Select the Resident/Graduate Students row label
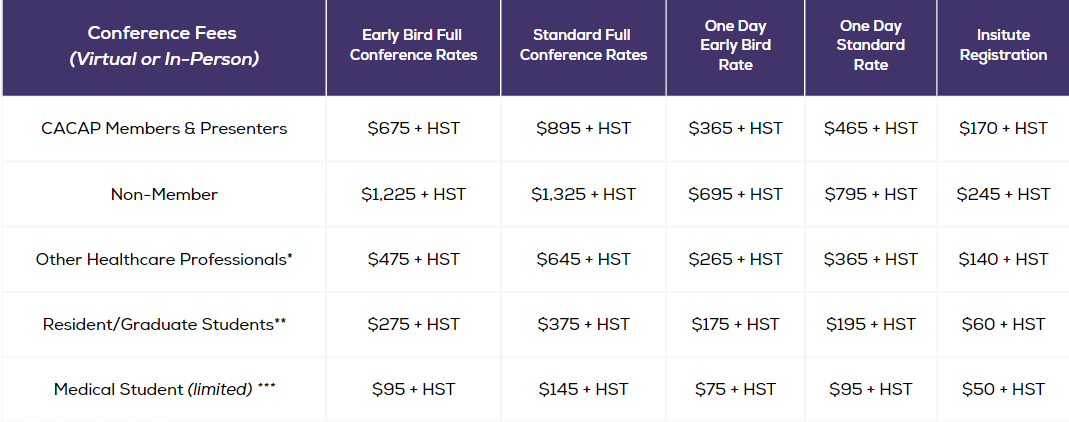Screen dimensions: 1069x422 click(x=164, y=324)
